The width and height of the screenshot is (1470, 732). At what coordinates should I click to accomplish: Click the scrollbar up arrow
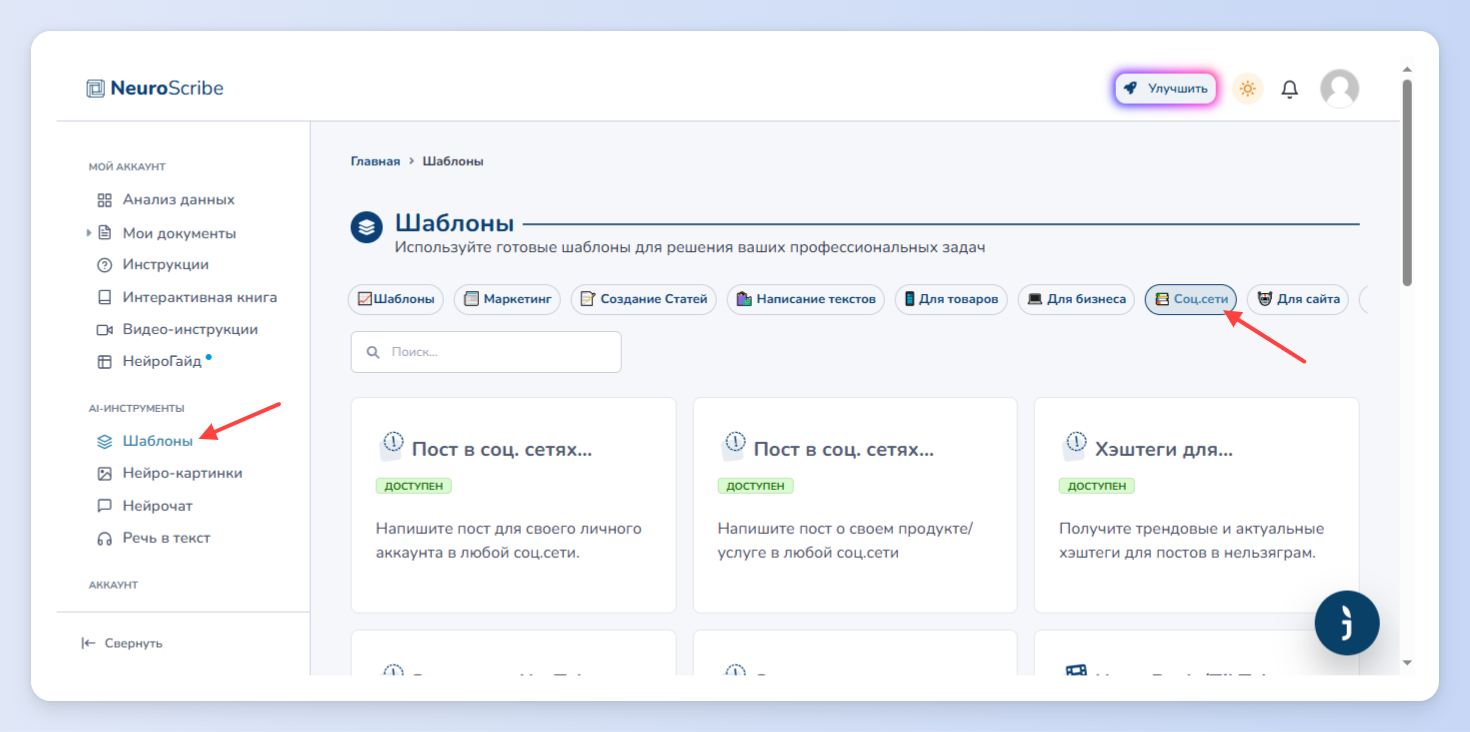tap(1407, 70)
